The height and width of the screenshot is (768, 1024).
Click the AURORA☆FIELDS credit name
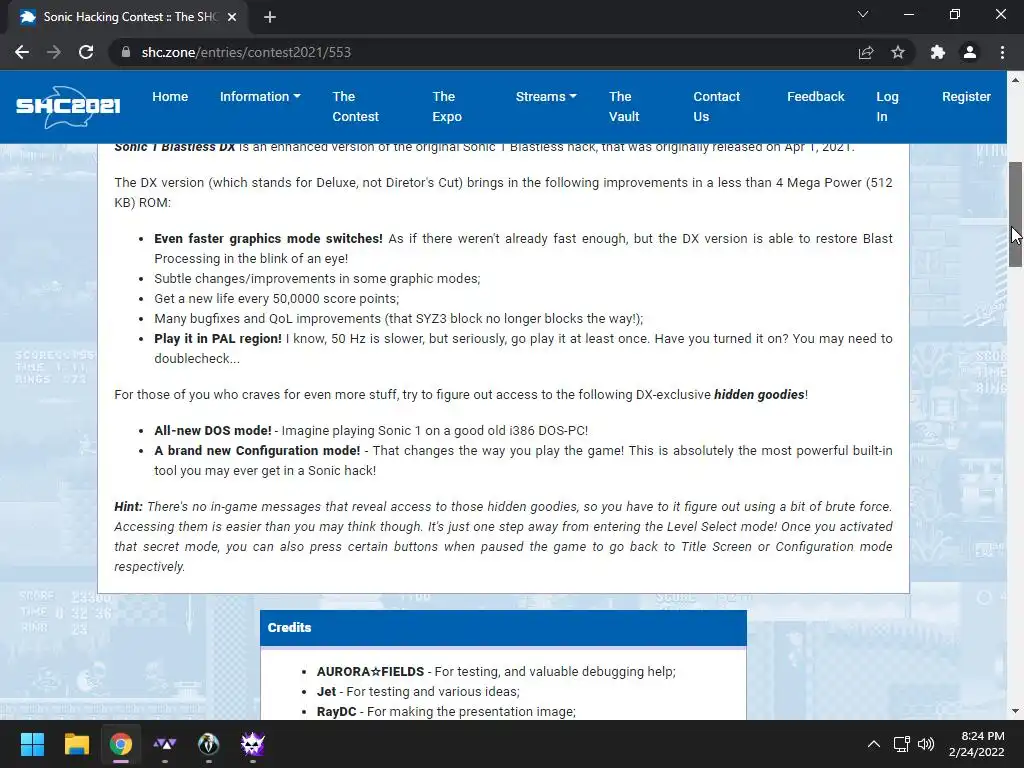370,671
